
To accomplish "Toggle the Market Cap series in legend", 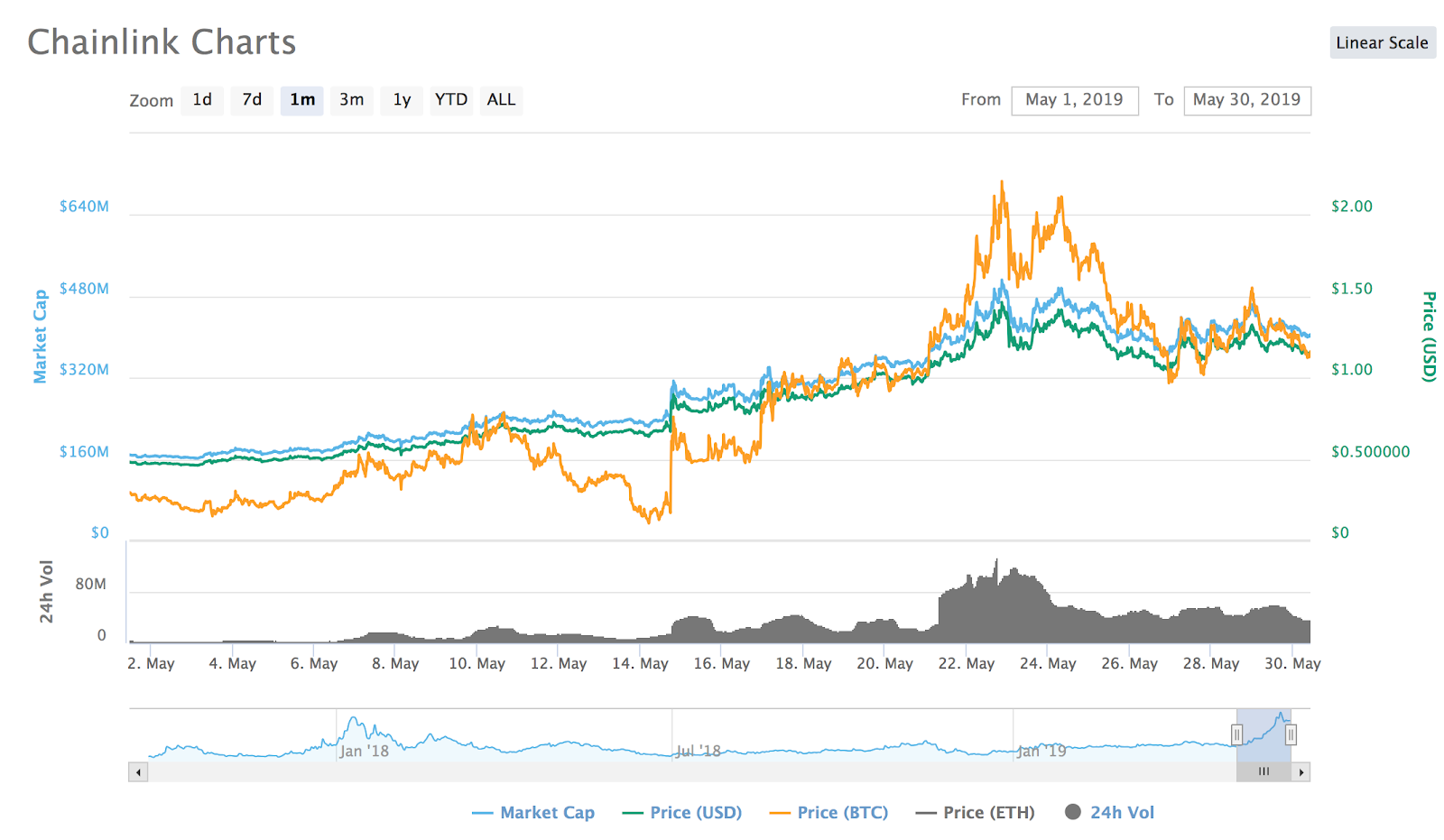I will click(533, 813).
